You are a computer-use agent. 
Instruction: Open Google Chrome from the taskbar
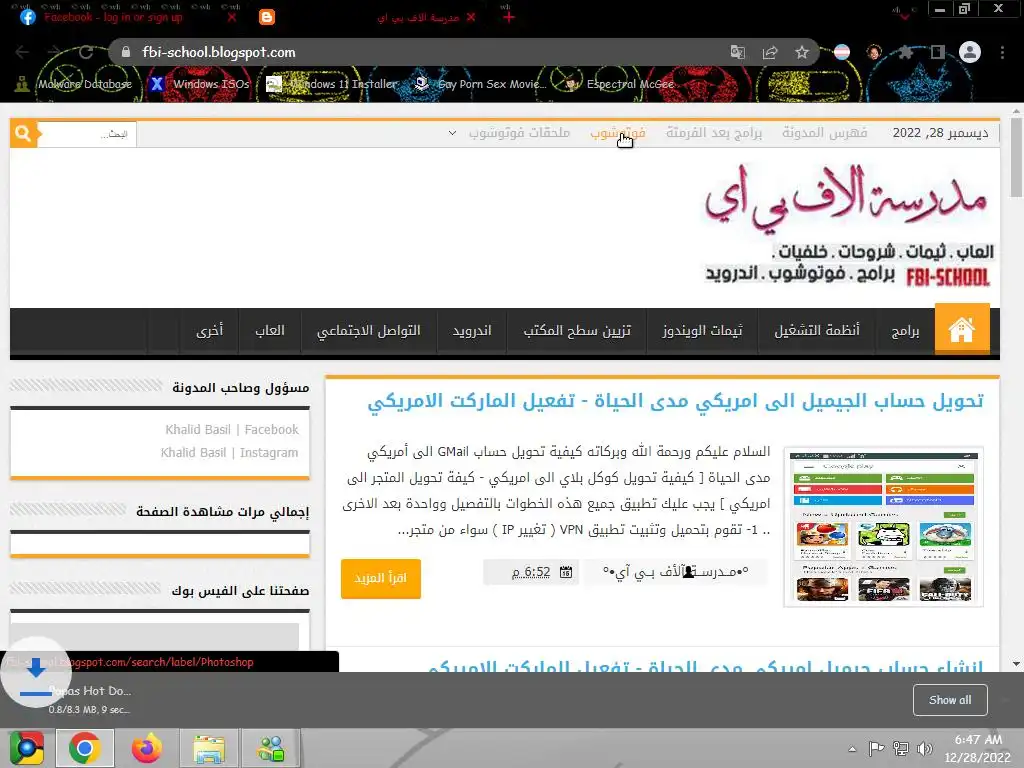coord(85,748)
